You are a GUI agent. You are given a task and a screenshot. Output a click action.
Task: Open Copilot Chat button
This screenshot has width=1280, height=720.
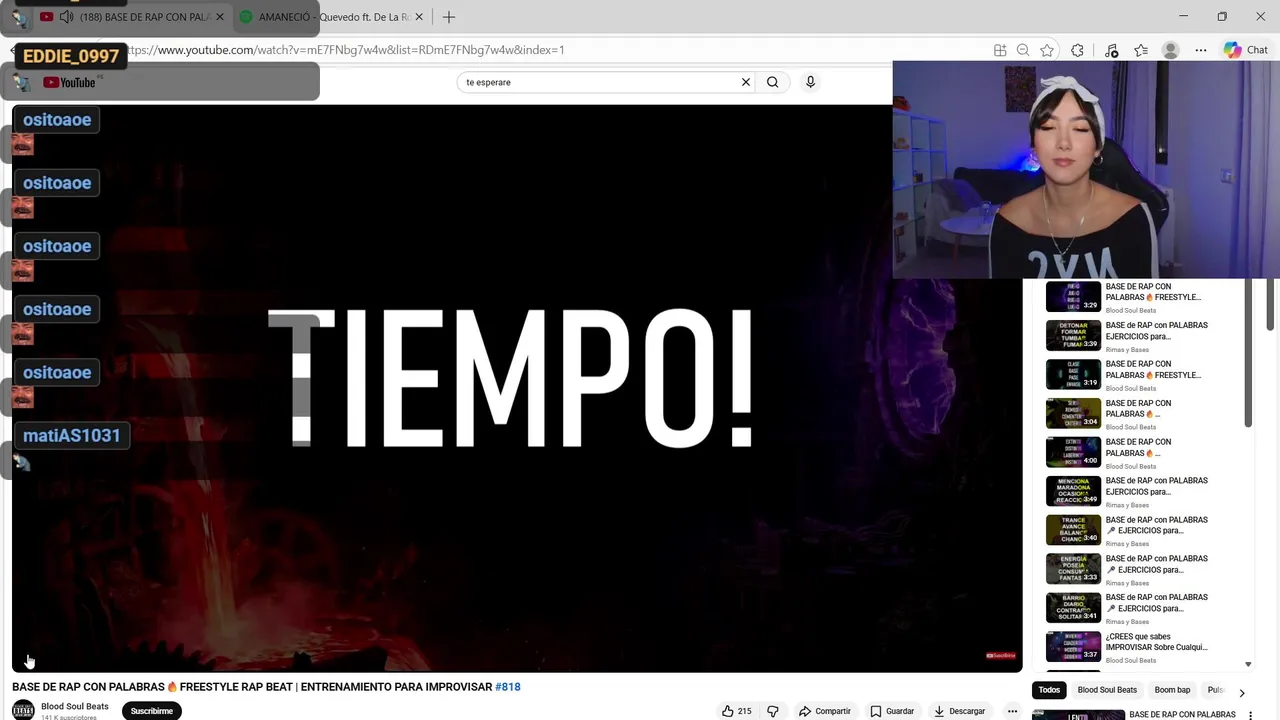1246,50
